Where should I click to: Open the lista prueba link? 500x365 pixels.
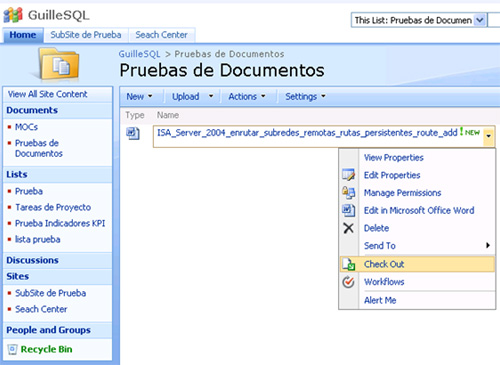pos(38,239)
